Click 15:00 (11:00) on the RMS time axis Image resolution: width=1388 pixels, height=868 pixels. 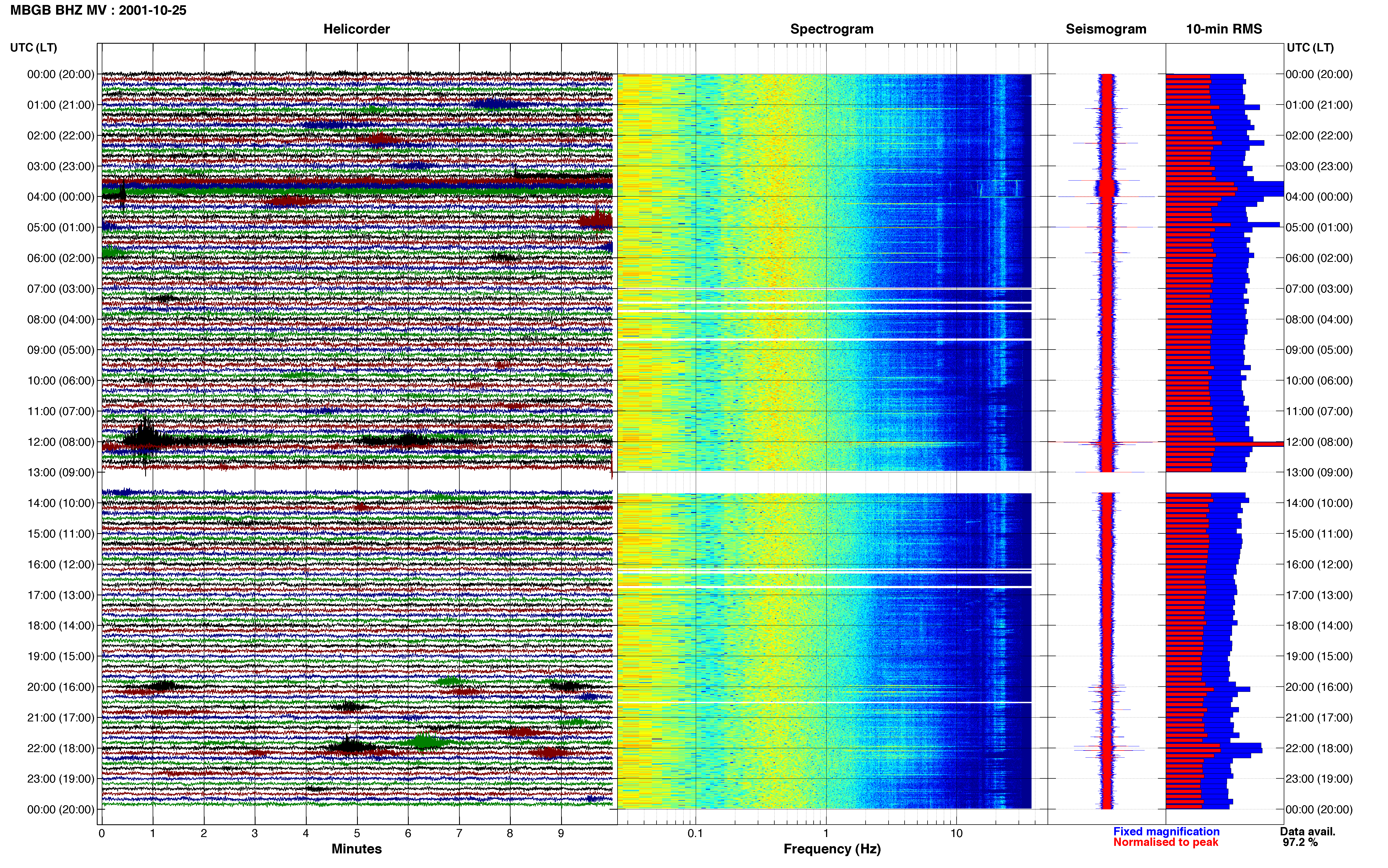pyautogui.click(x=1319, y=534)
